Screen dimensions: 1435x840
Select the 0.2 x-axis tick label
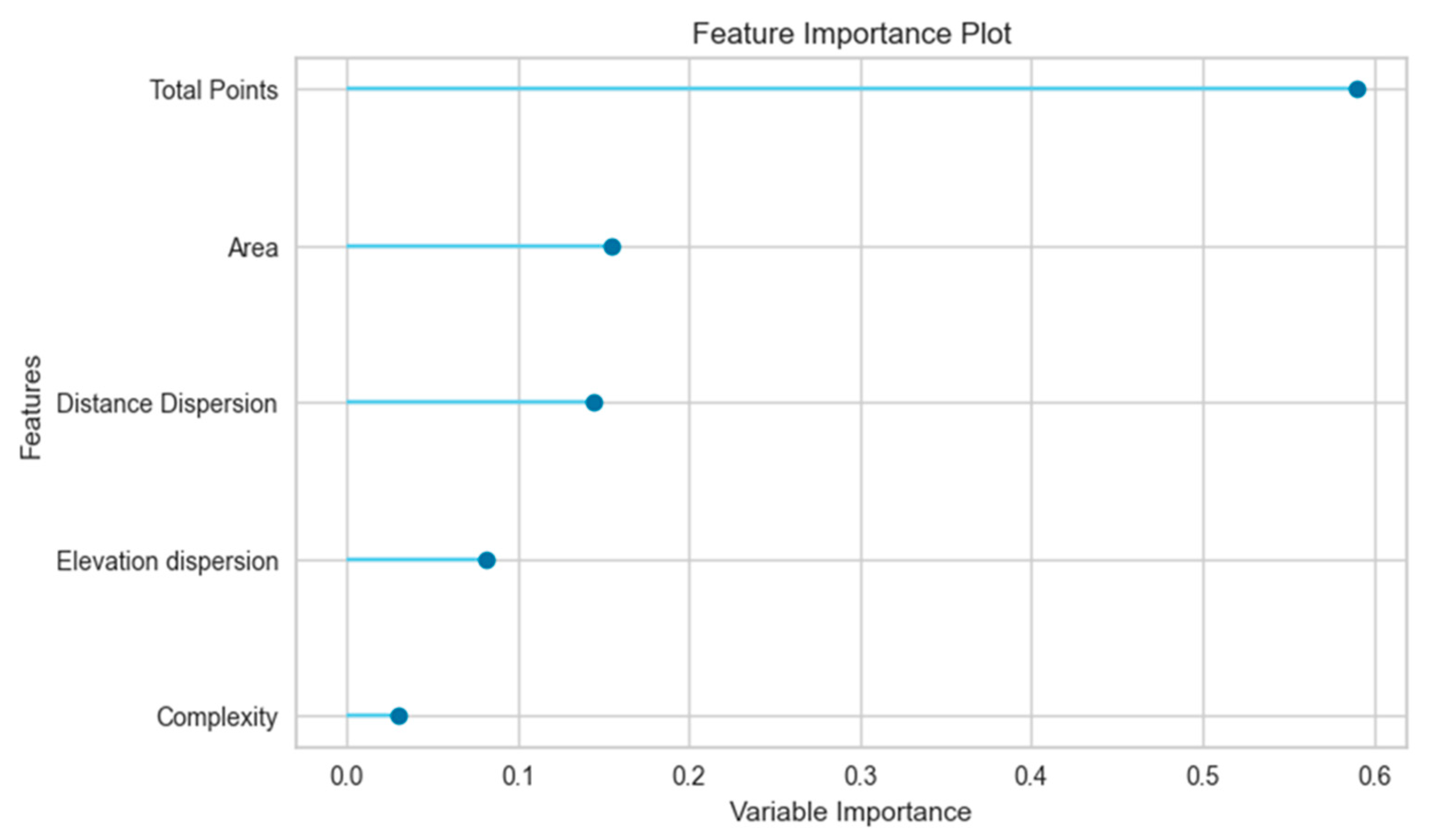point(689,776)
